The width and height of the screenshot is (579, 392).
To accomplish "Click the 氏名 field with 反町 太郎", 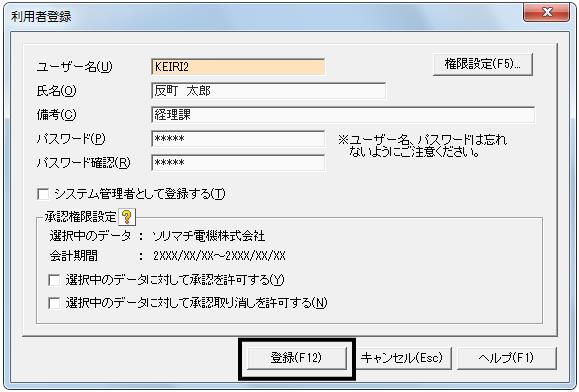I will tap(268, 91).
